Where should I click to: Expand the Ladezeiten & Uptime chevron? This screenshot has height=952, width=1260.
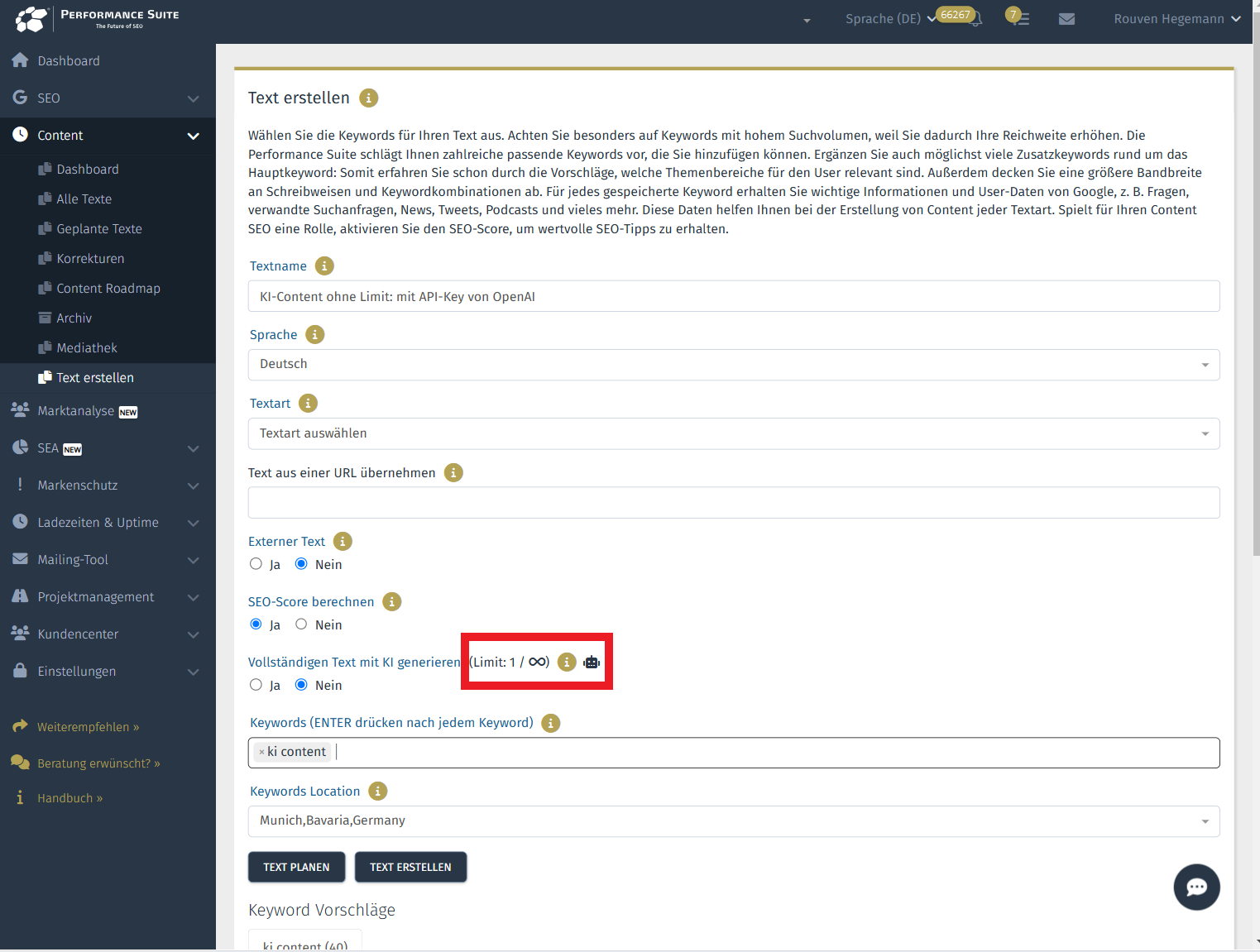pos(194,523)
